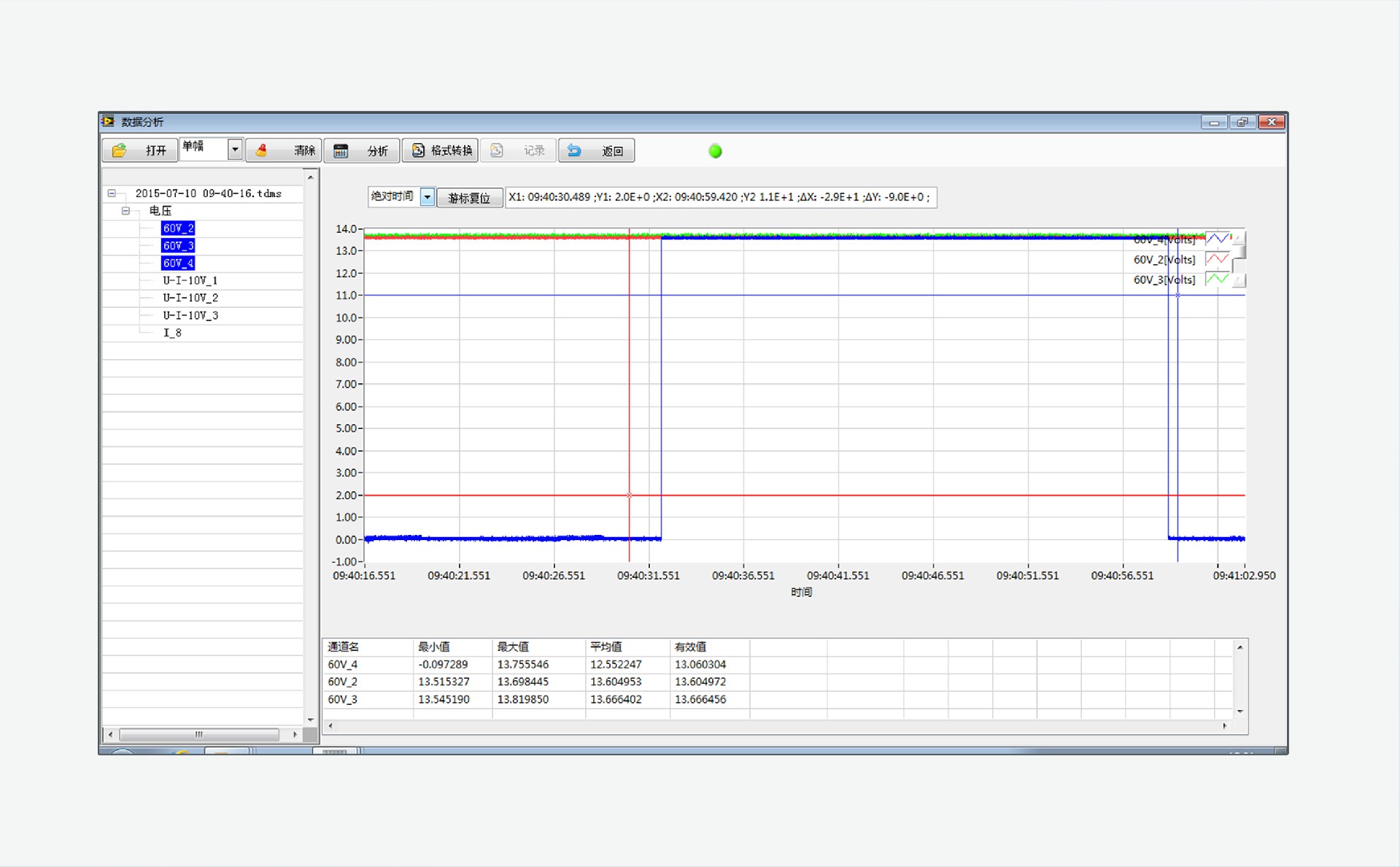
Task: Click the green 60V_3 legend line icon
Action: click(x=1217, y=280)
